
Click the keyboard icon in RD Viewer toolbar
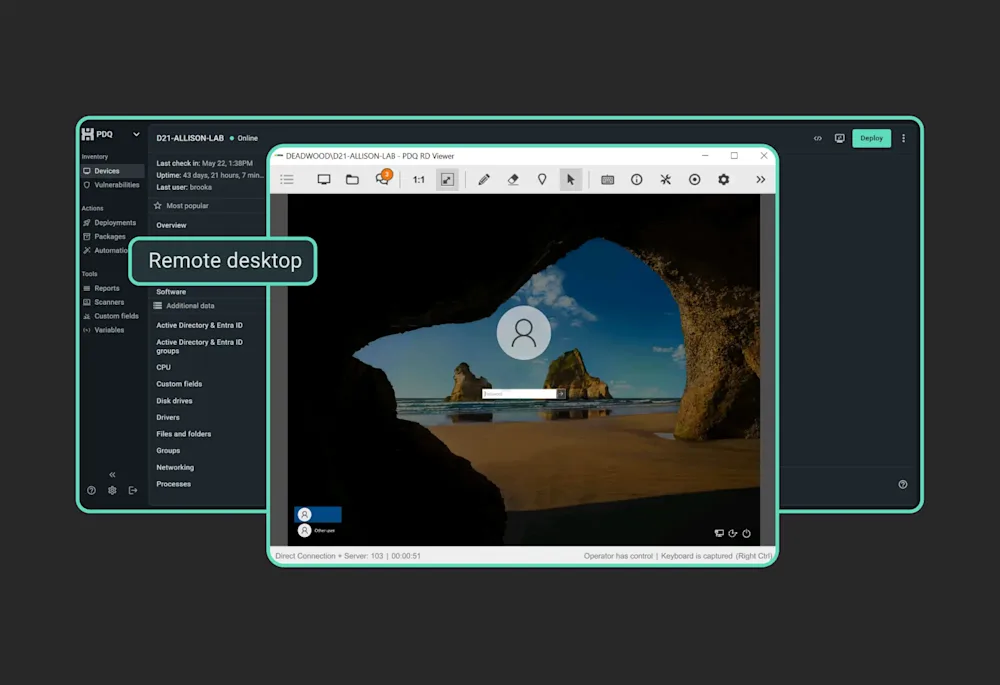click(608, 180)
